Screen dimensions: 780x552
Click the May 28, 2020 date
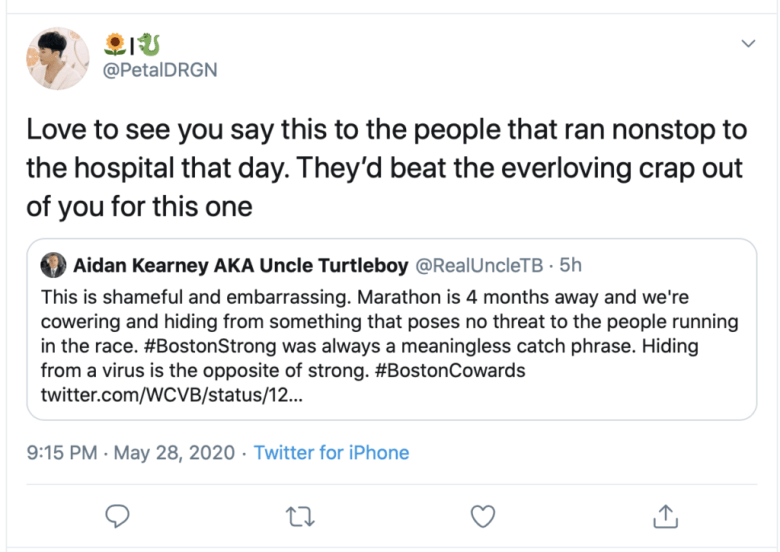[174, 453]
